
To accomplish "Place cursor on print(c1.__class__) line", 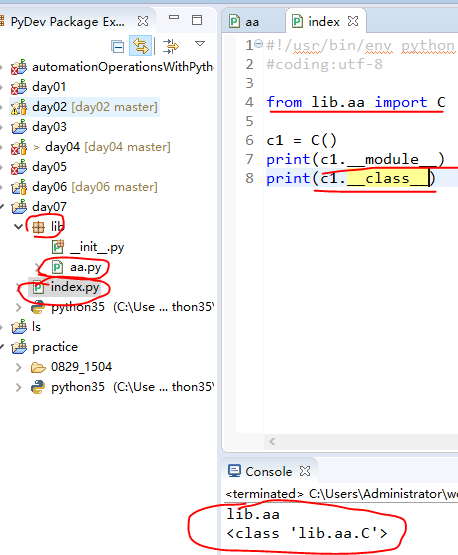I will pos(351,178).
